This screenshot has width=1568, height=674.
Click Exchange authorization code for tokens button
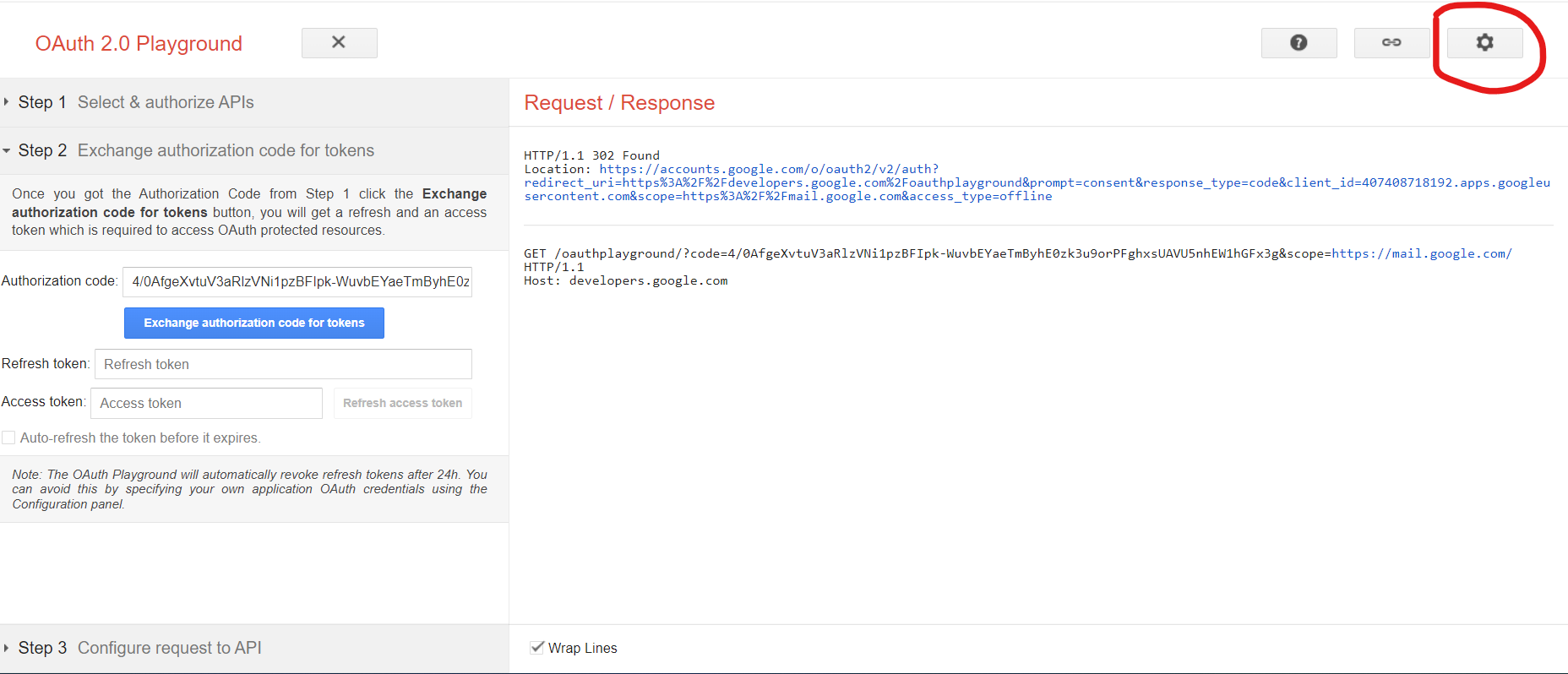(254, 323)
